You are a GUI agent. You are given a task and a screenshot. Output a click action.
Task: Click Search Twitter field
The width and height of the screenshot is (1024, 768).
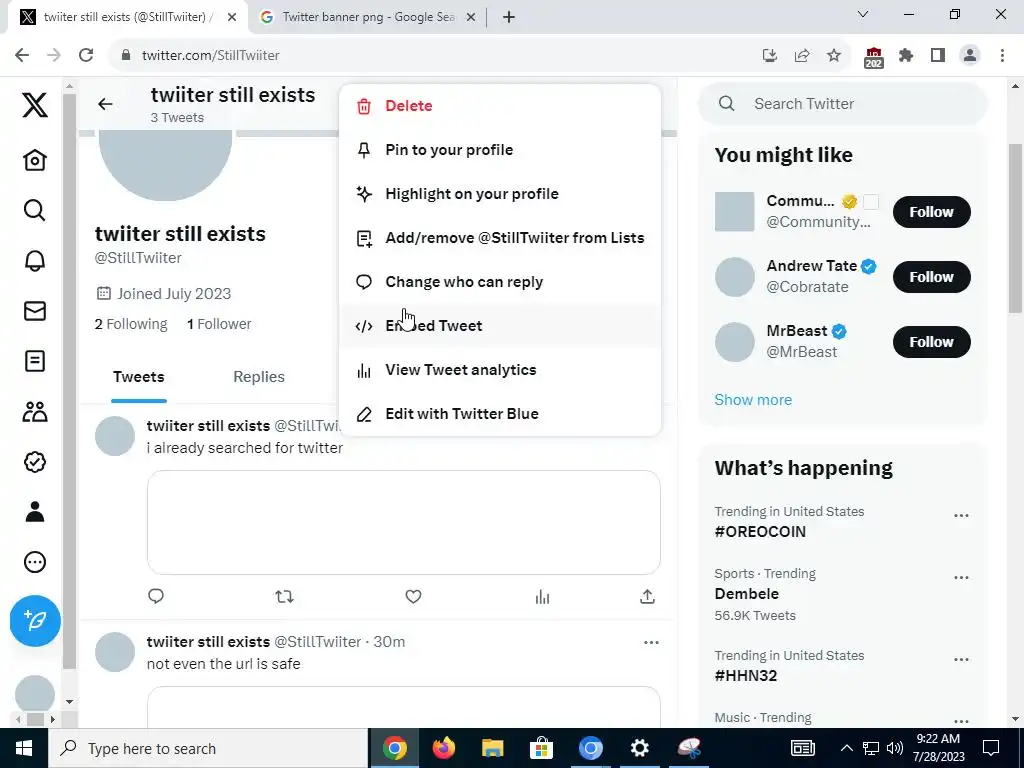click(x=842, y=104)
